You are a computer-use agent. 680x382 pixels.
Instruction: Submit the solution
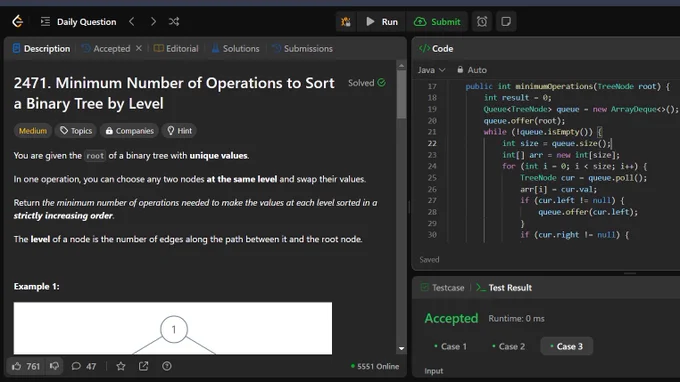point(437,22)
